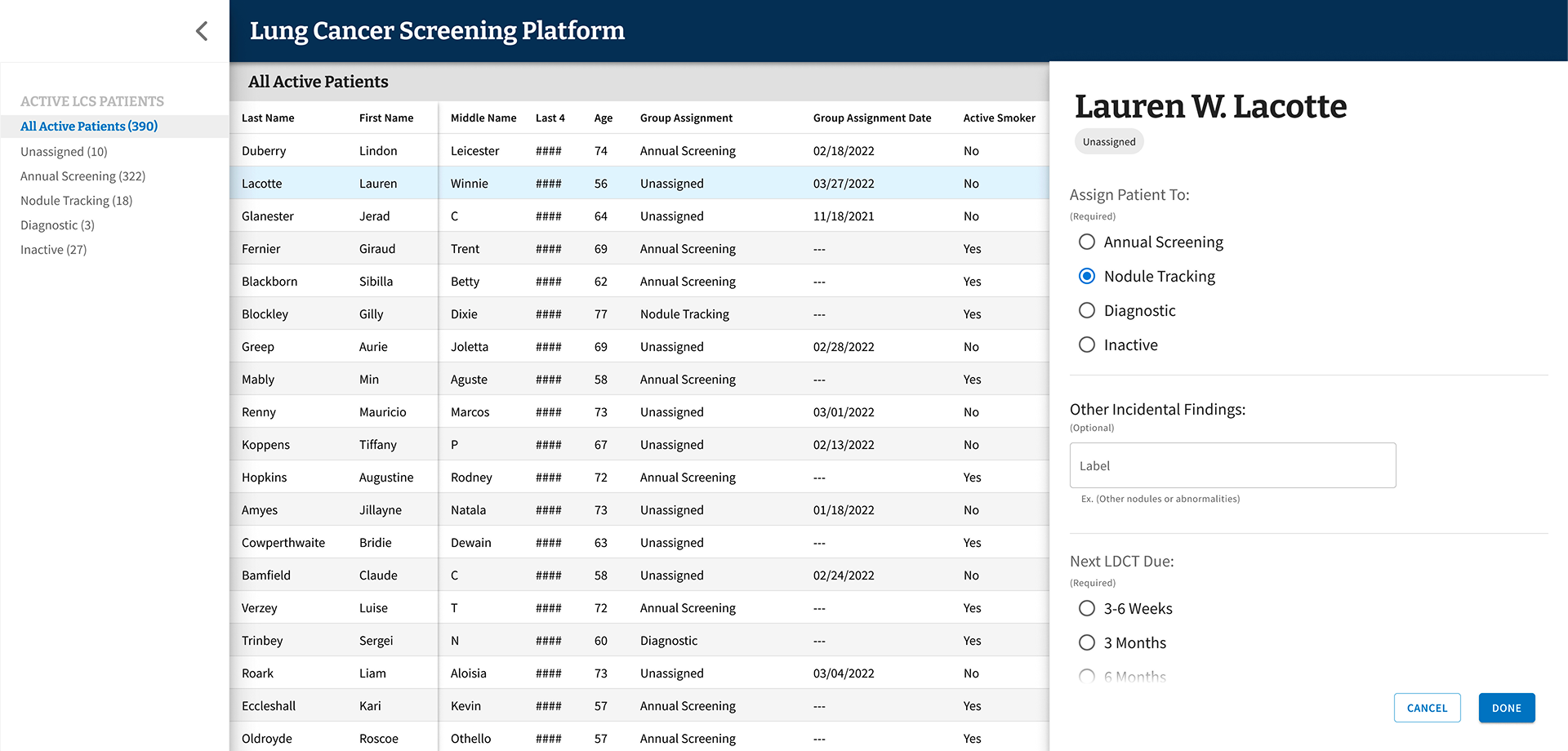
Task: Open Diagnostic (3) patient list
Action: click(x=57, y=225)
